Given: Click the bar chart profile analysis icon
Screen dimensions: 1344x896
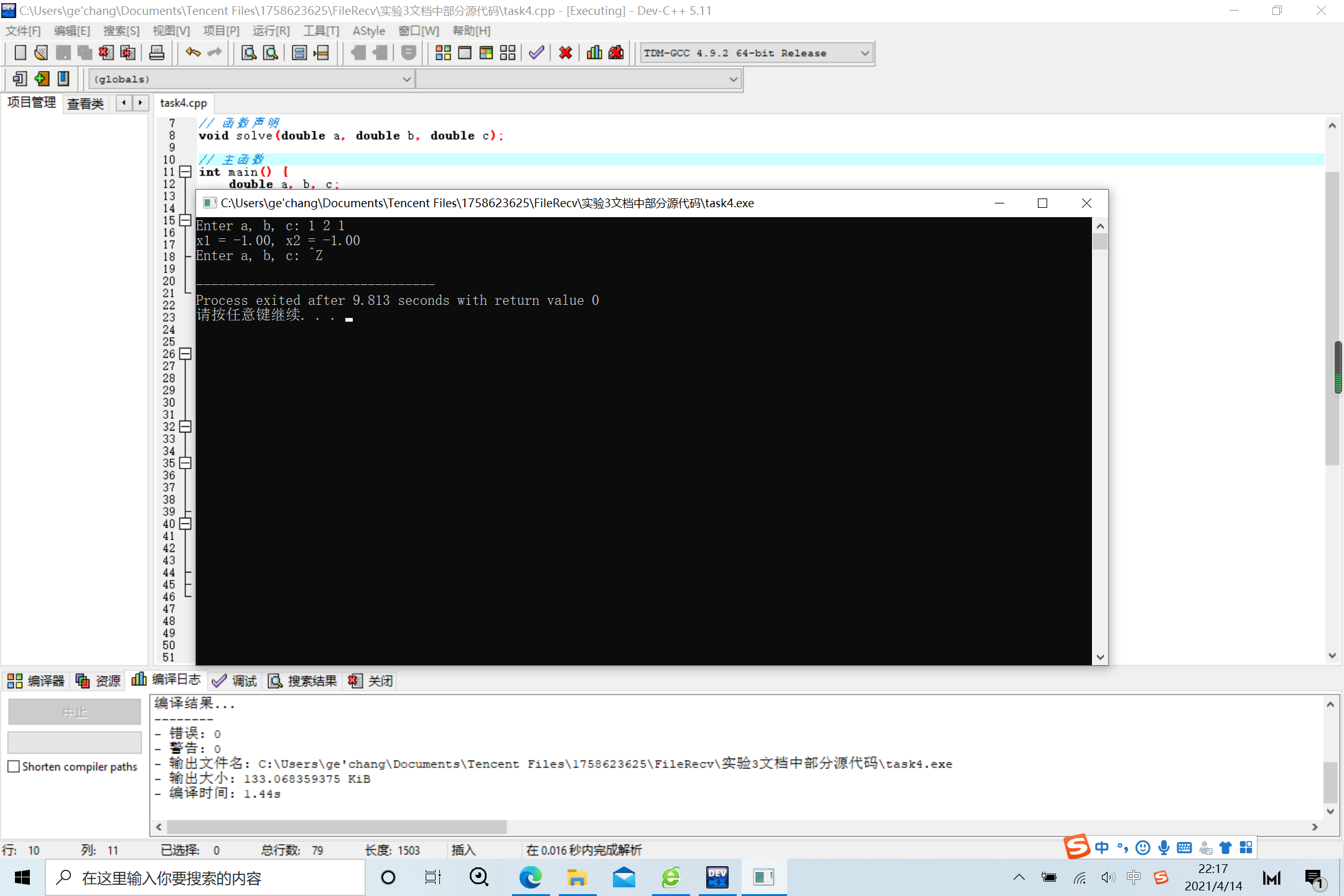Looking at the screenshot, I should tap(594, 53).
